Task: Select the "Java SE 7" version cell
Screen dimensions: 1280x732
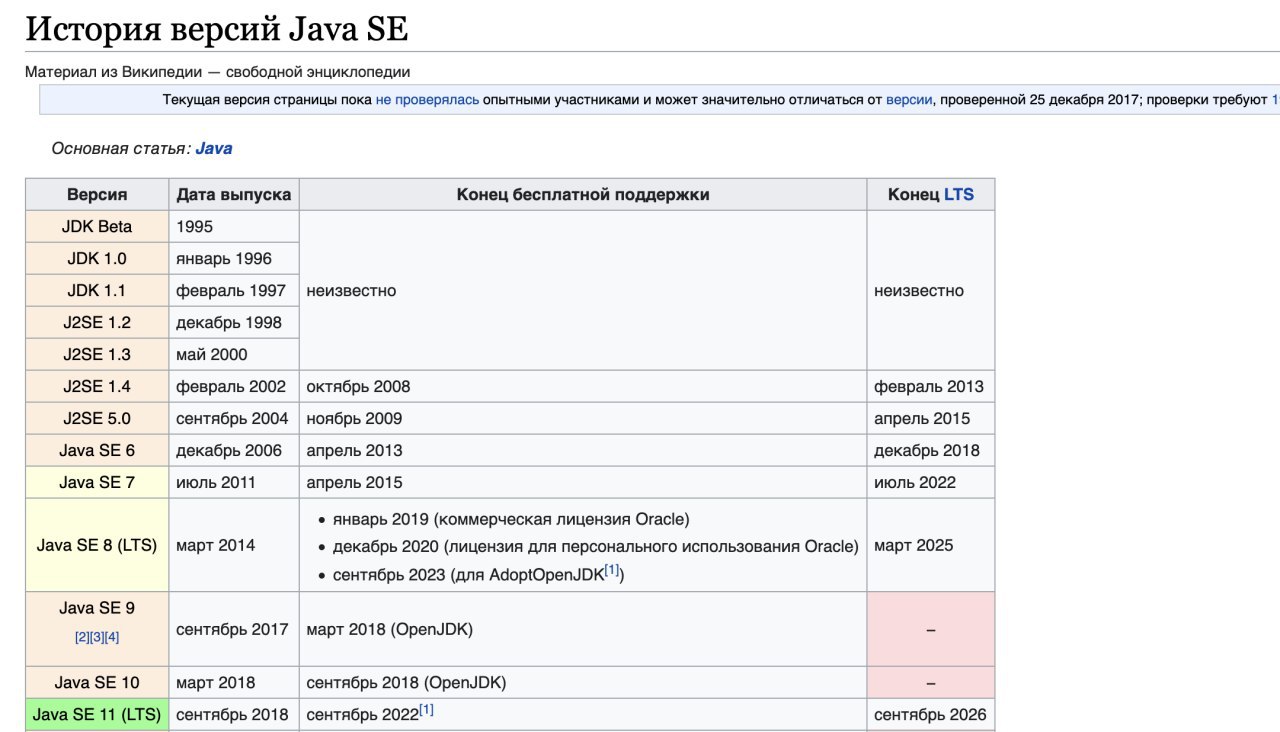Action: [97, 482]
